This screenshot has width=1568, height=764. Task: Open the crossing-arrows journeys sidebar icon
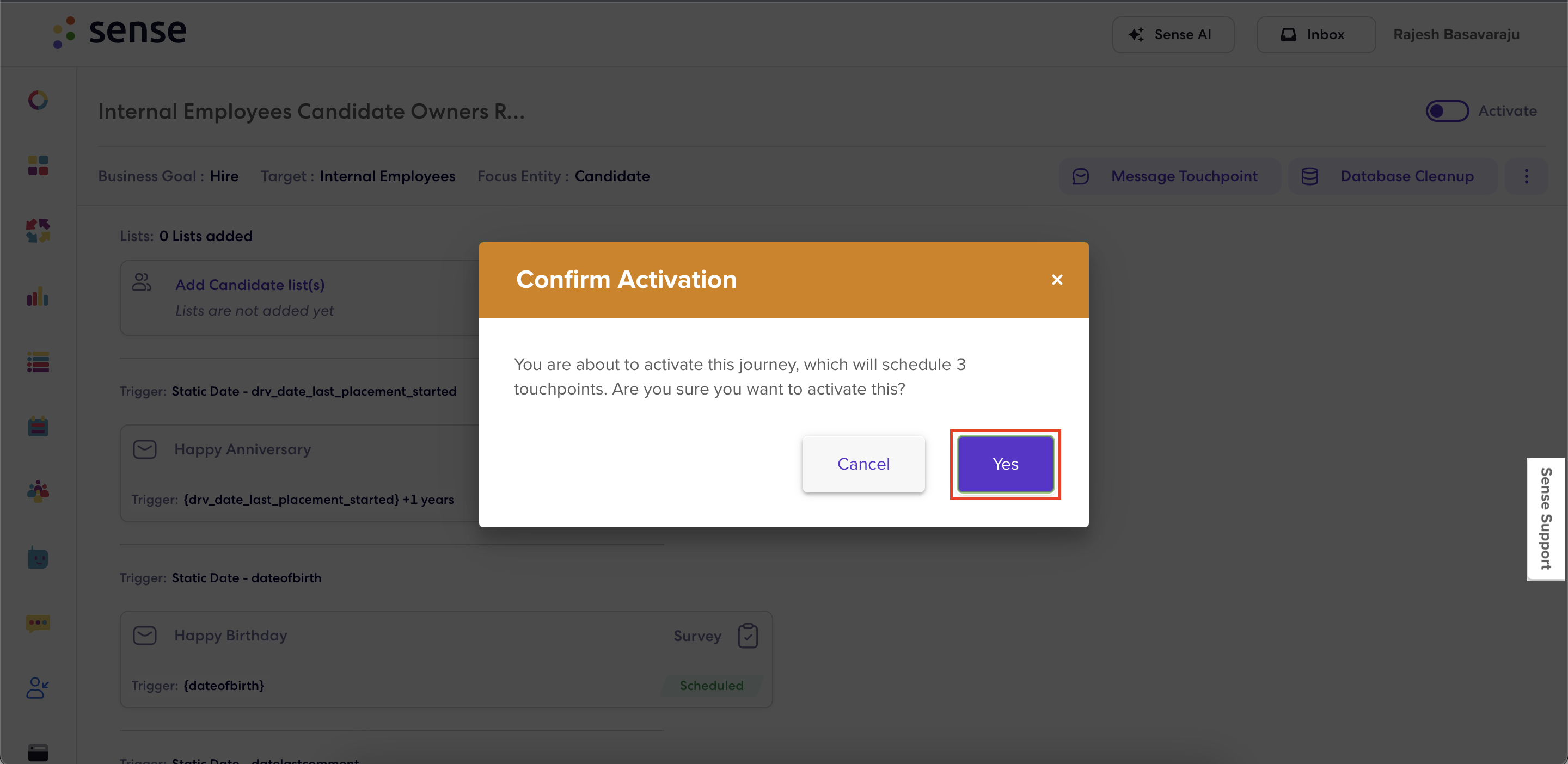[38, 231]
